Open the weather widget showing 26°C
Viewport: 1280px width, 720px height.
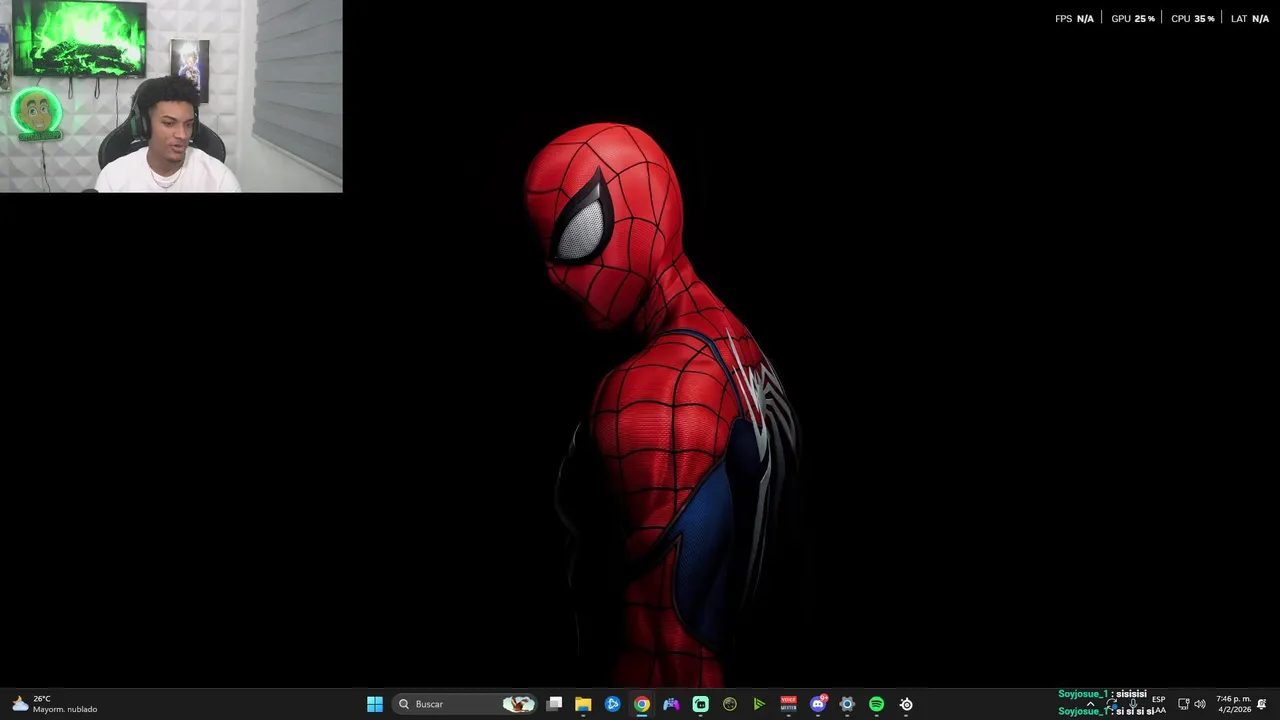pyautogui.click(x=55, y=704)
